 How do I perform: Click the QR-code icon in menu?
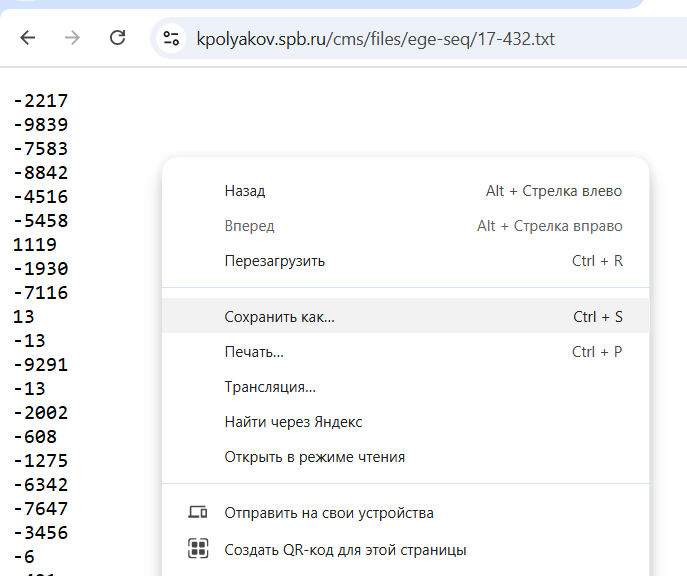pos(198,548)
